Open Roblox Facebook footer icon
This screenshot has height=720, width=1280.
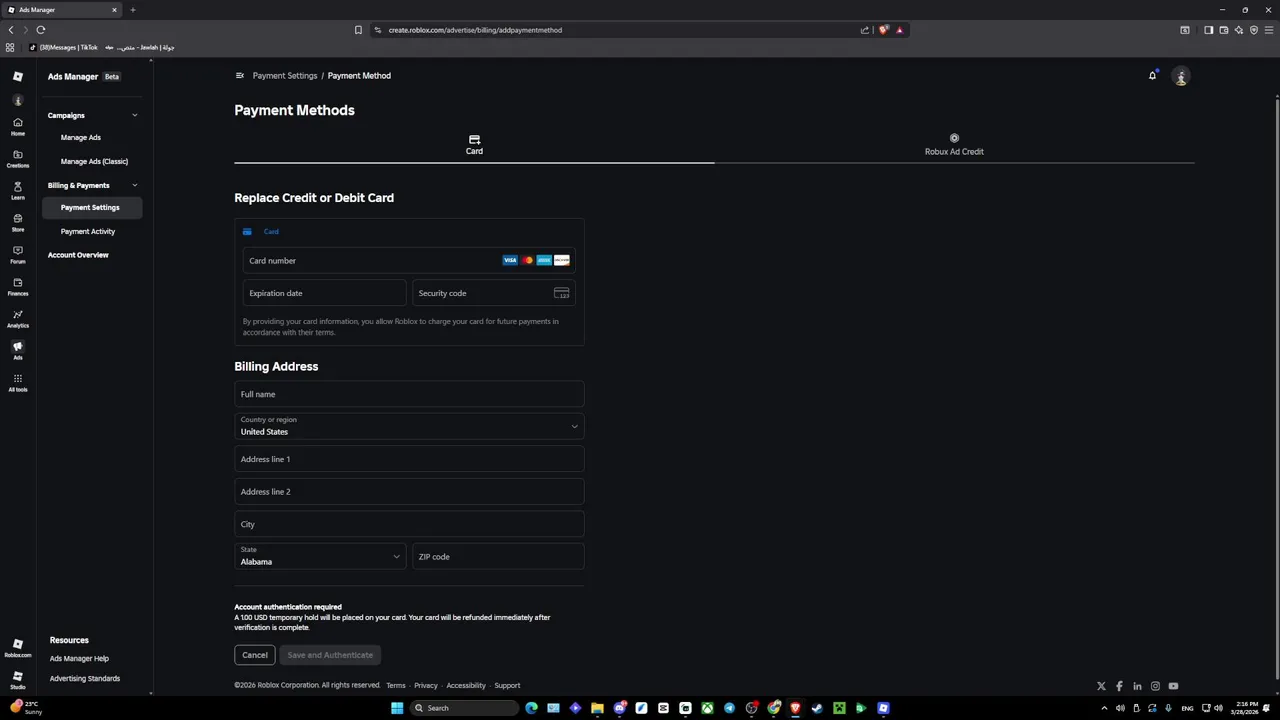coord(1119,686)
